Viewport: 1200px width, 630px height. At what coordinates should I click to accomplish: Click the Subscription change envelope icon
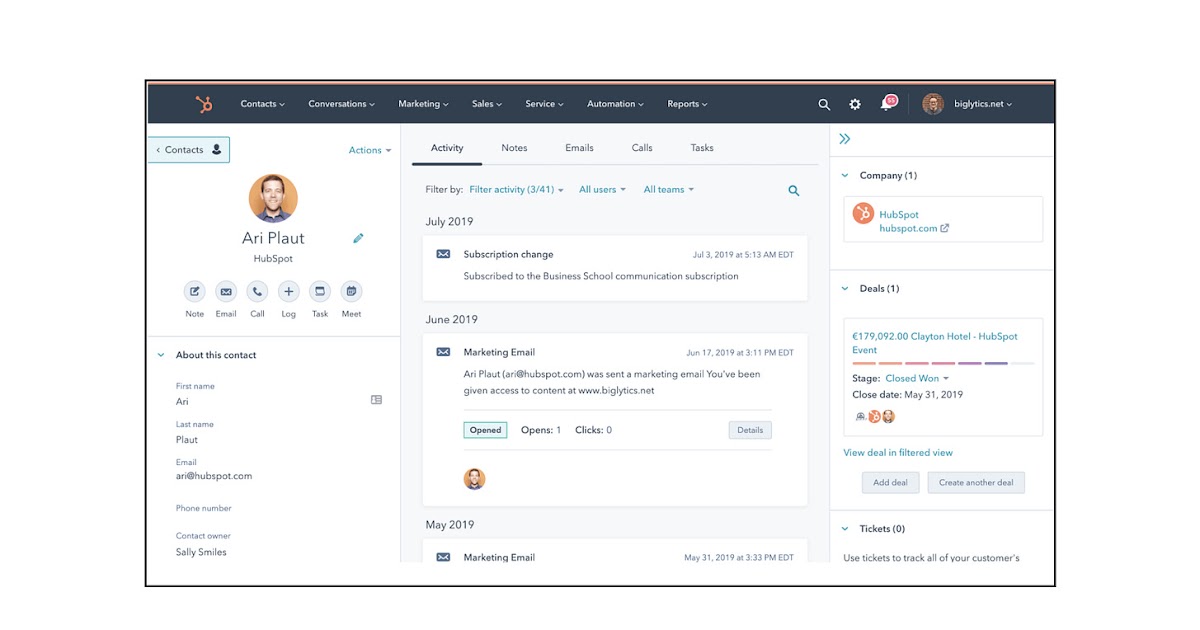(443, 254)
